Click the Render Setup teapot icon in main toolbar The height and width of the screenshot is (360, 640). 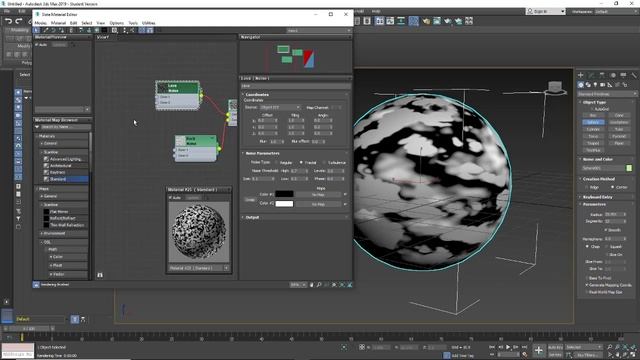[x=426, y=21]
